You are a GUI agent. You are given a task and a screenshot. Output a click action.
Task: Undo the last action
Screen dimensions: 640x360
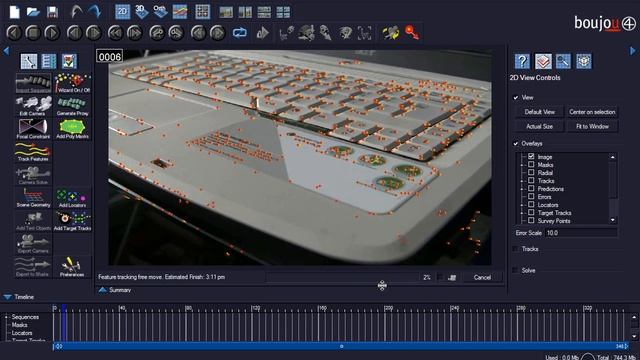[x=76, y=11]
